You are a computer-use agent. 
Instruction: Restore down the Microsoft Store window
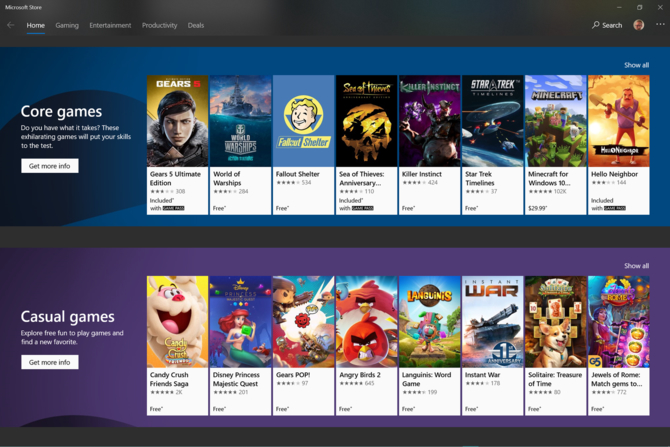(640, 7)
